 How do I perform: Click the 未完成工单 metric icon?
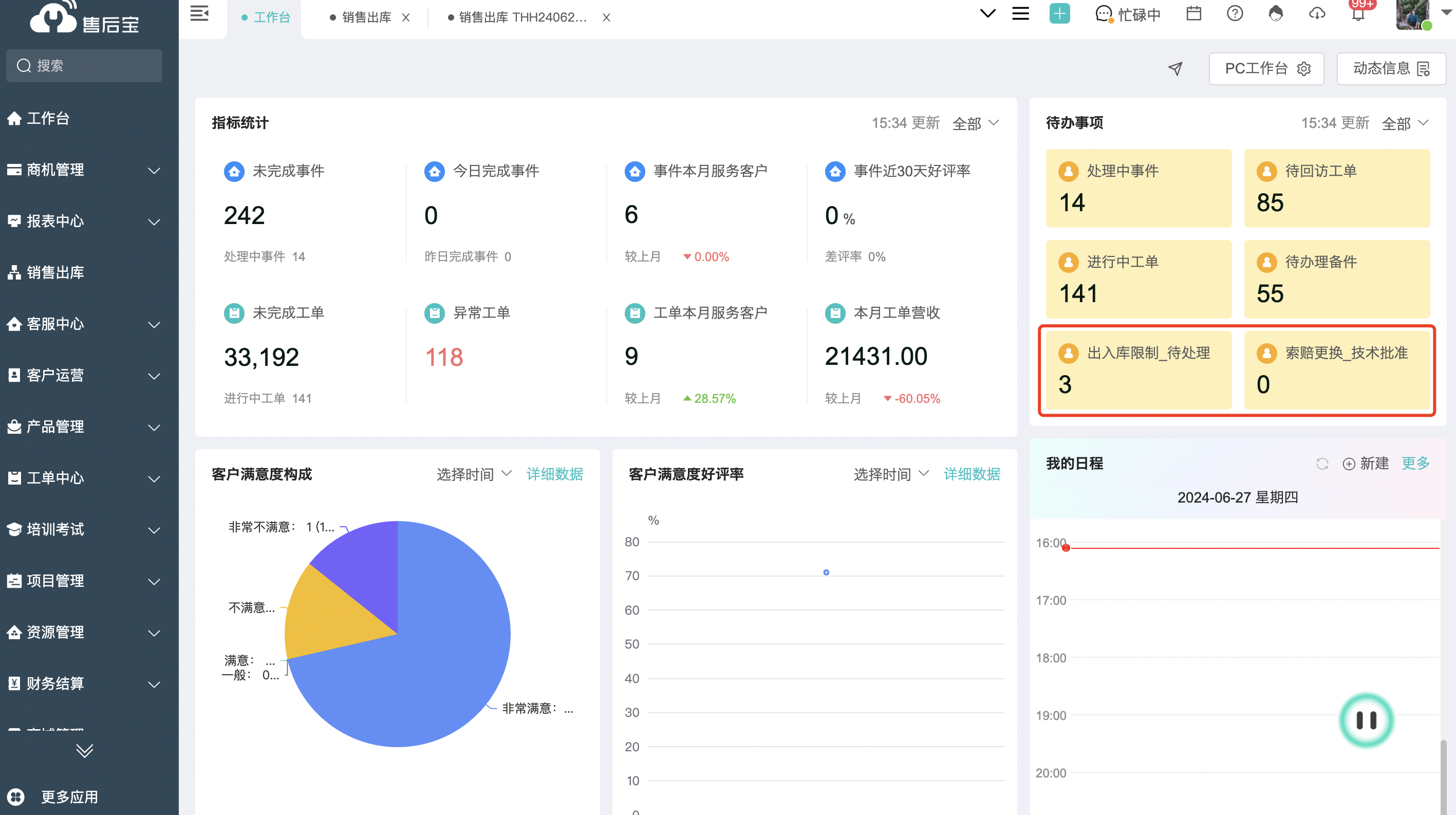pyautogui.click(x=234, y=313)
